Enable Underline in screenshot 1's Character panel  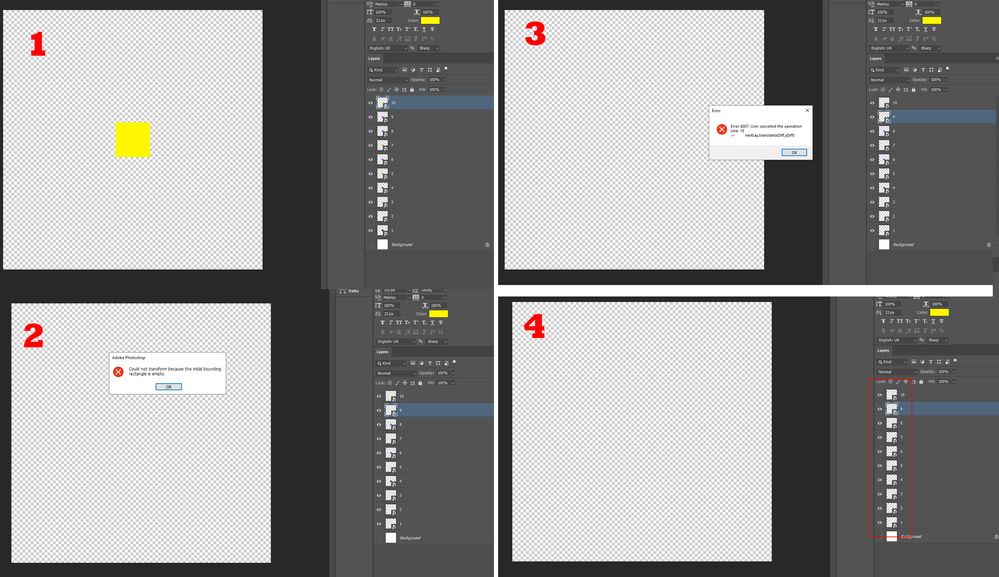(x=424, y=29)
